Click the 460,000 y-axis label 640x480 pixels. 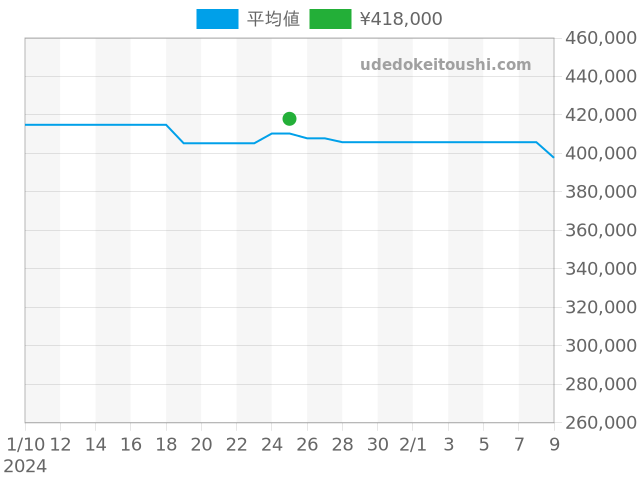pos(601,38)
